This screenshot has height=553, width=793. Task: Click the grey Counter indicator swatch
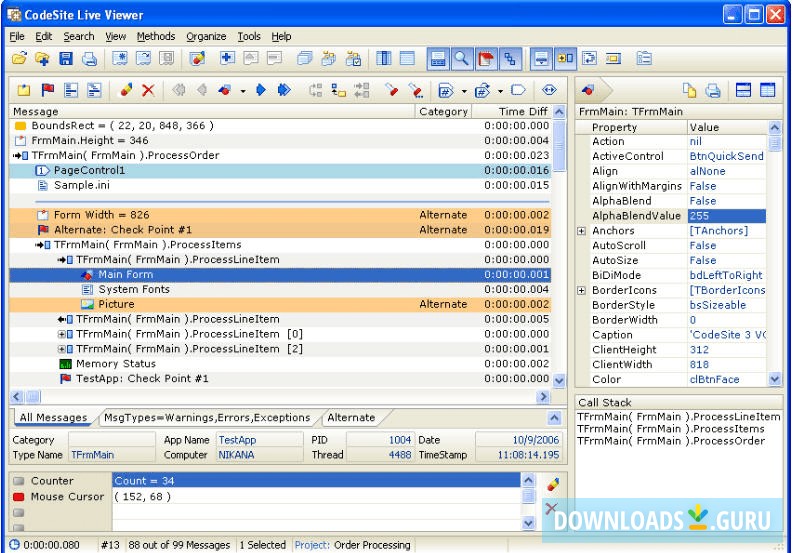pos(19,481)
